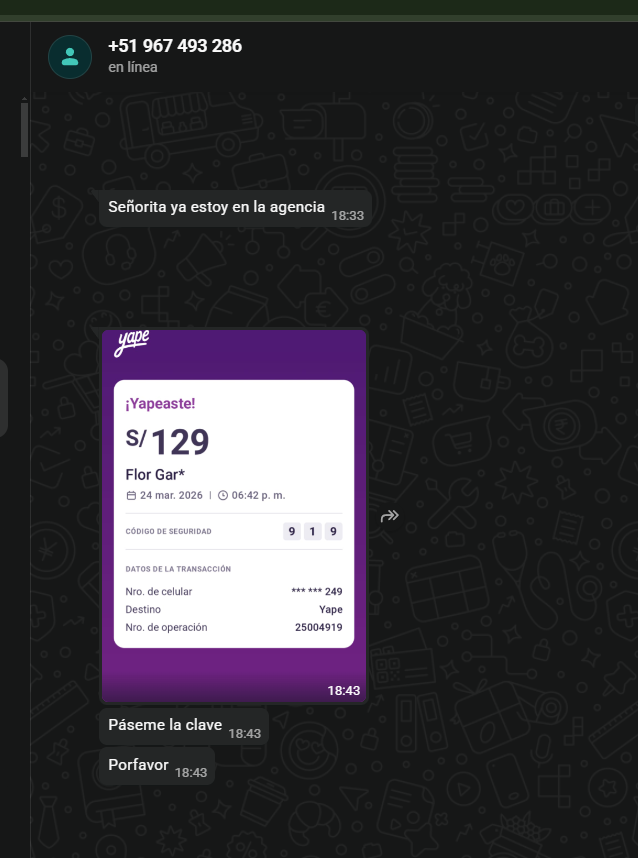Select the "Porfavor" message bubble
The image size is (638, 858).
pos(138,765)
